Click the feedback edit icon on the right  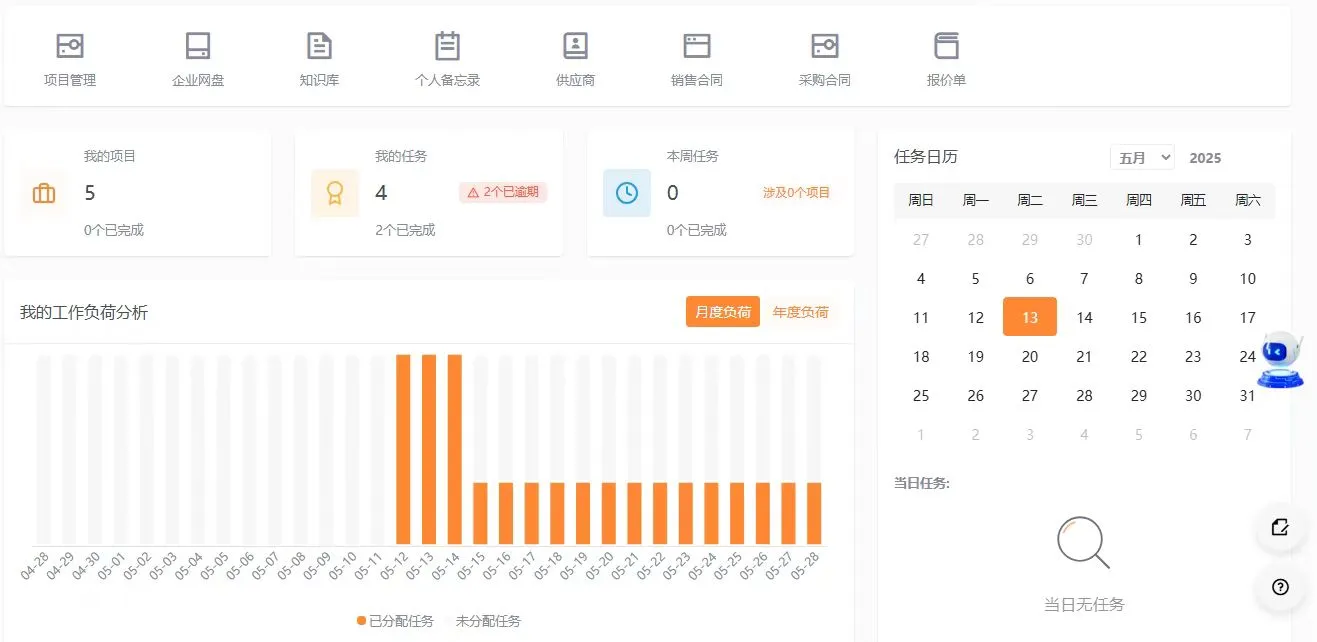(1281, 529)
